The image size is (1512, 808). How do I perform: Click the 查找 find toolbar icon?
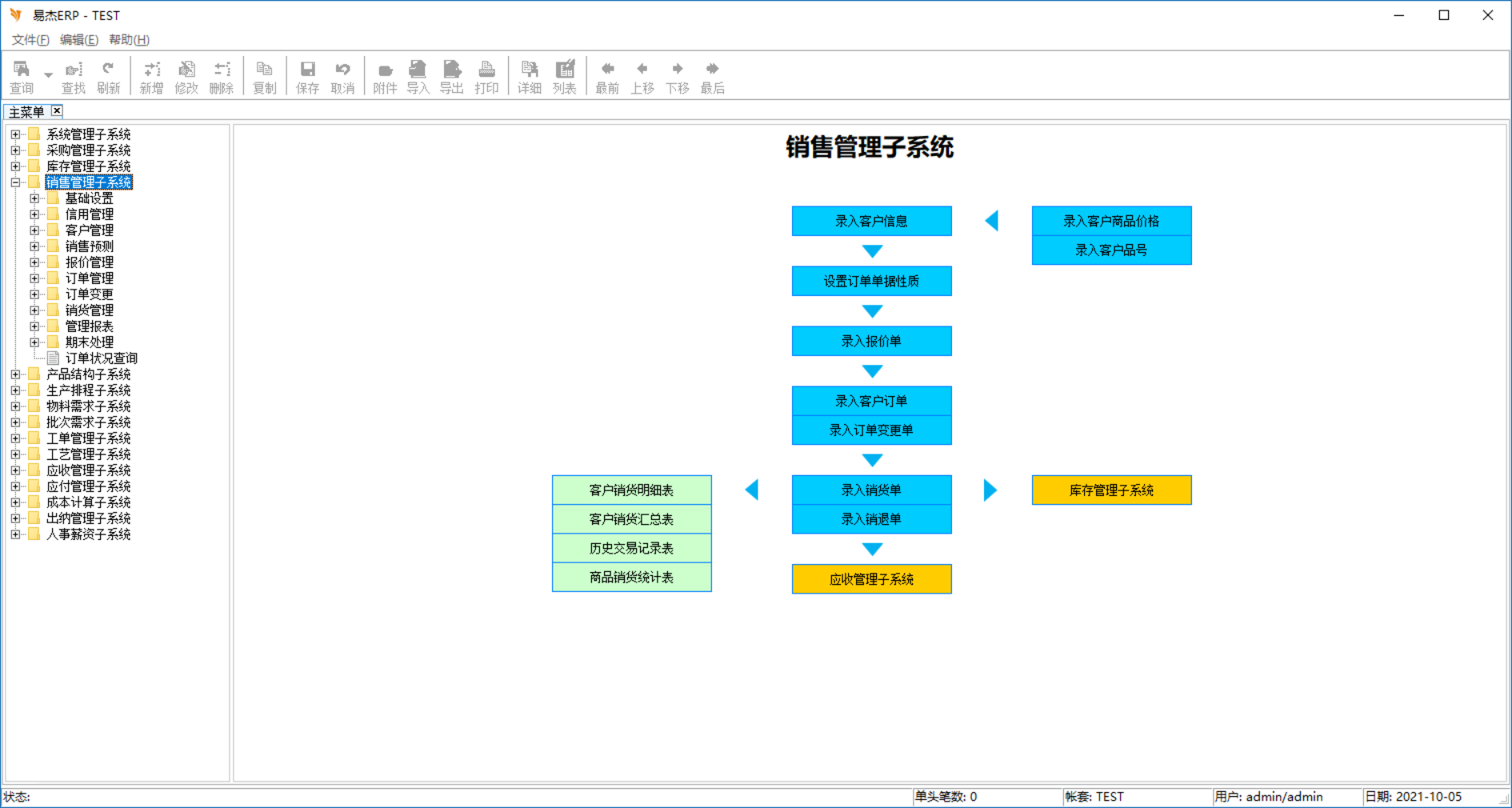coord(74,77)
